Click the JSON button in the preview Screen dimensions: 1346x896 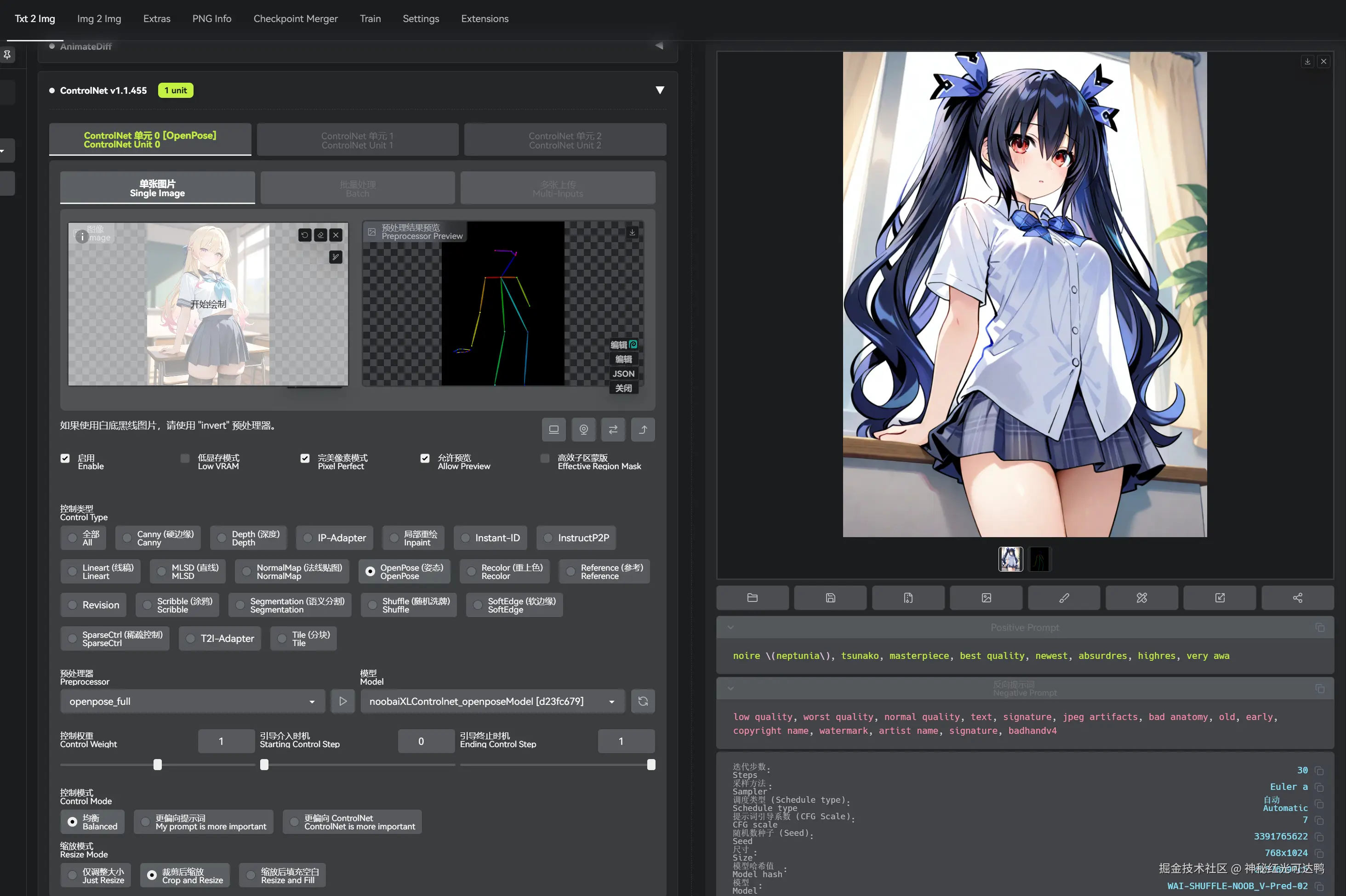click(623, 374)
